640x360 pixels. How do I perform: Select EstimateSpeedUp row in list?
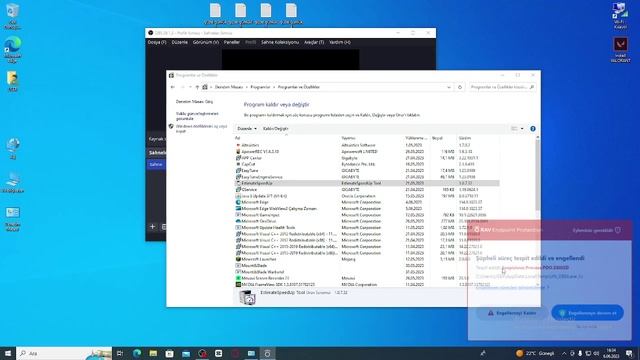click(x=367, y=183)
